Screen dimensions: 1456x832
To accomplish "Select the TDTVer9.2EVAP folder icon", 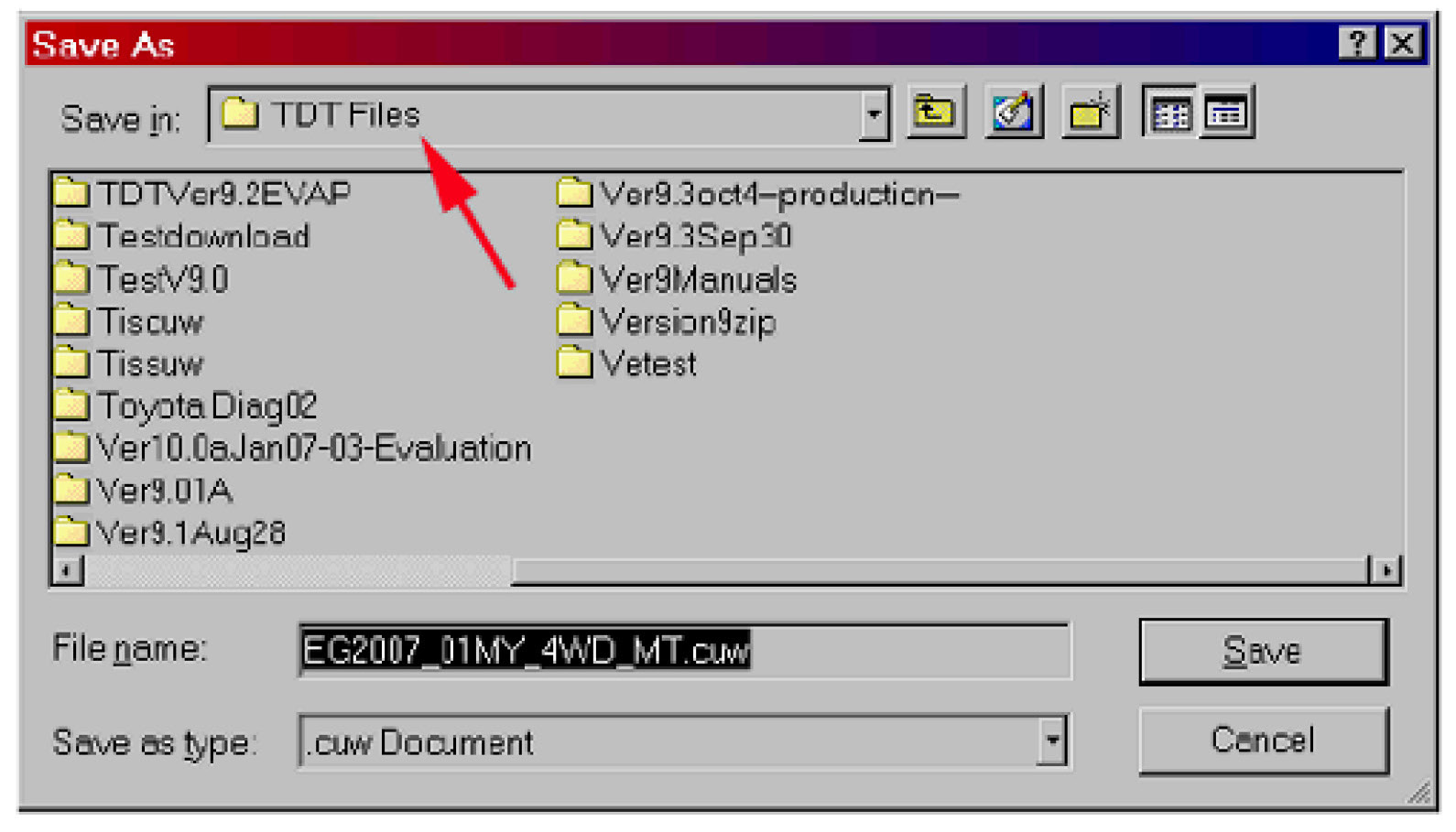I will [71, 193].
